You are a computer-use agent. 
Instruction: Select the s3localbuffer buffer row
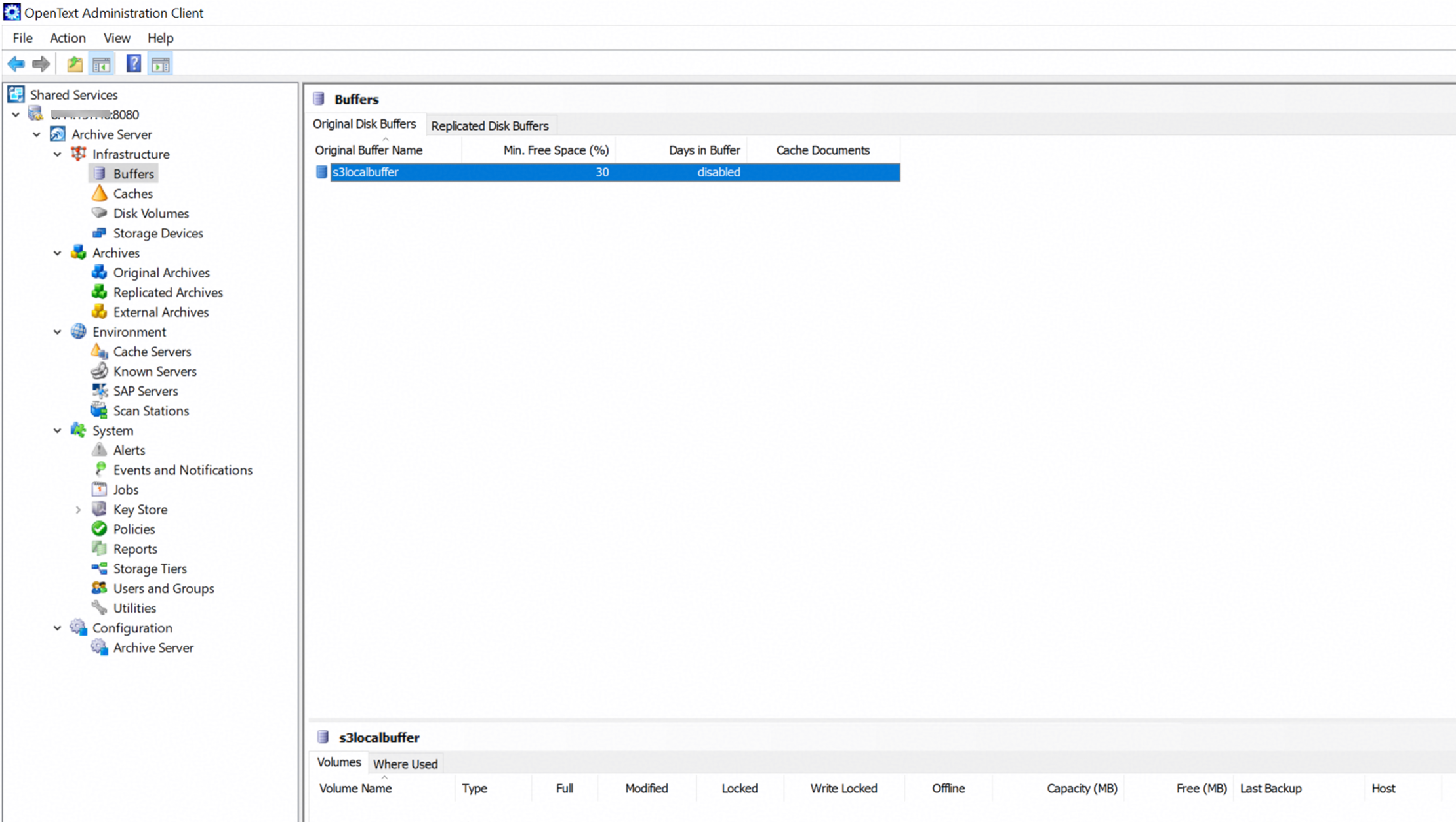click(615, 172)
